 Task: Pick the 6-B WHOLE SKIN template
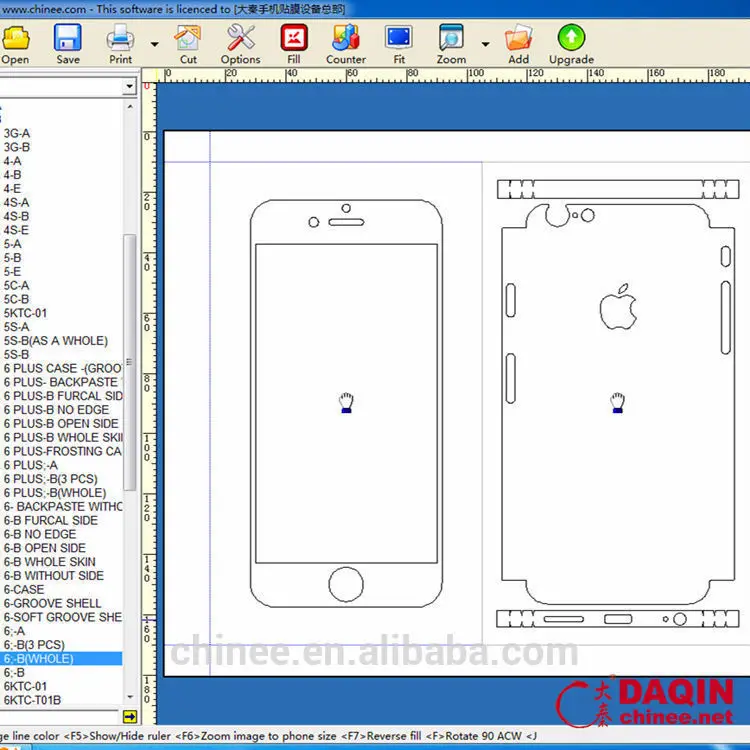(49, 562)
